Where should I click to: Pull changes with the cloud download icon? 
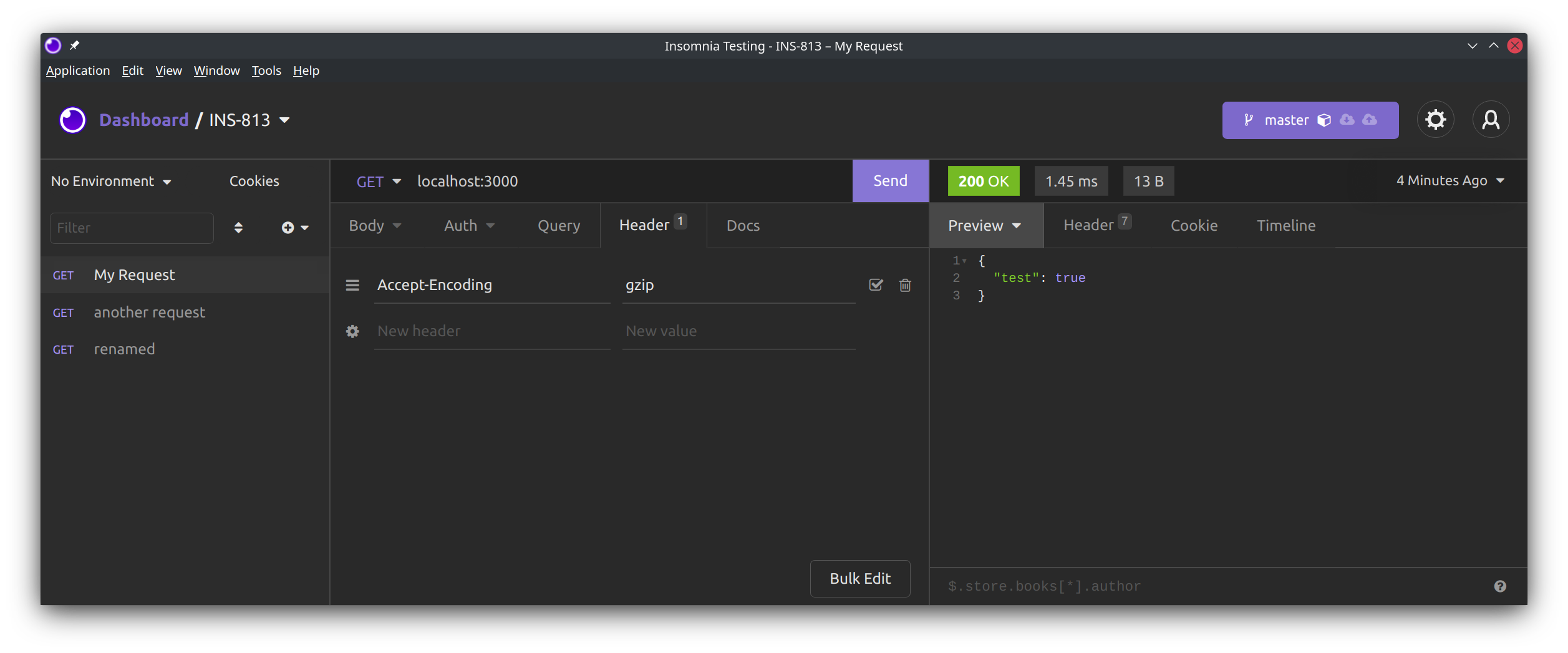pyautogui.click(x=1347, y=120)
